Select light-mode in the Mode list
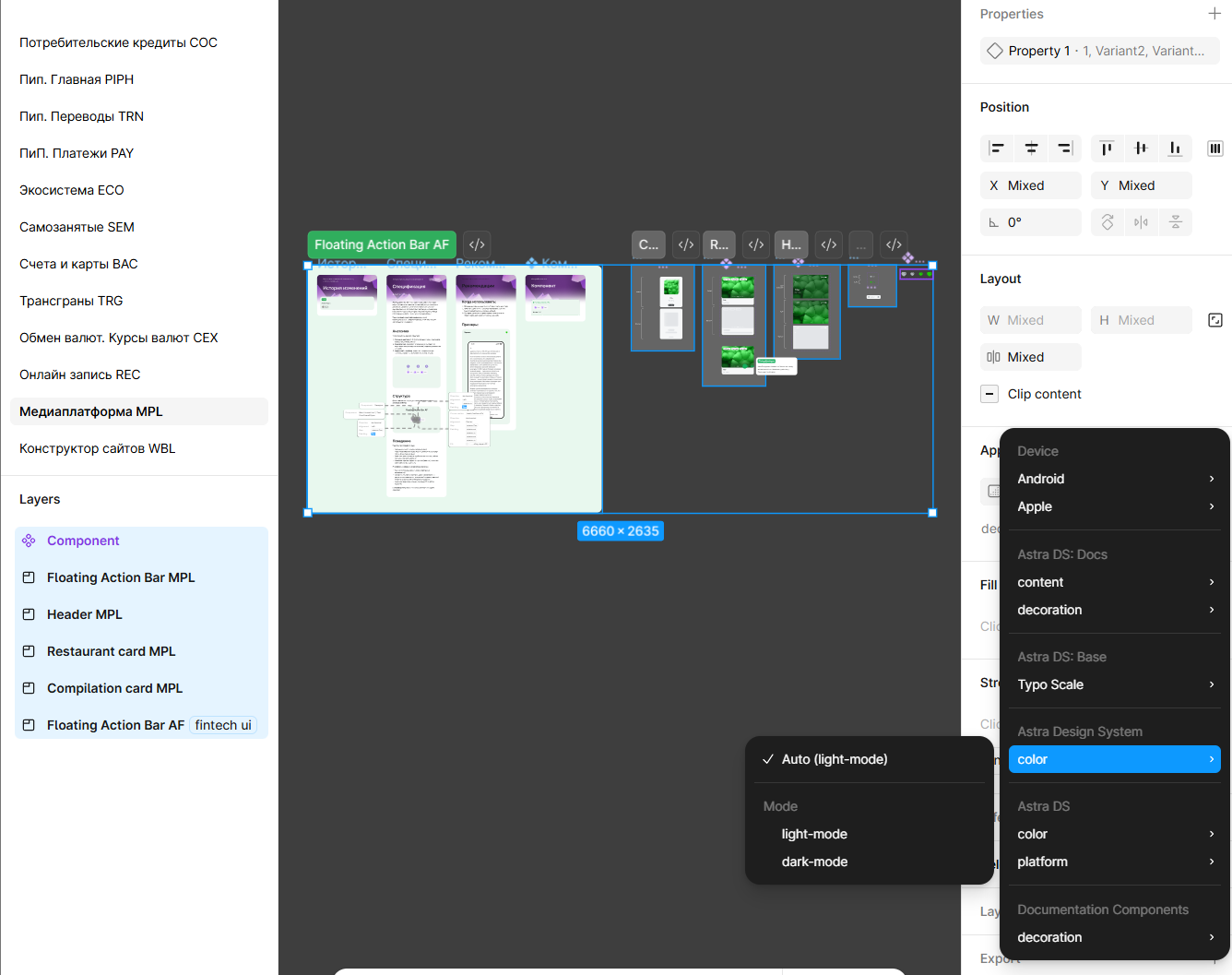Screen dimensions: 1232x975 870,834
